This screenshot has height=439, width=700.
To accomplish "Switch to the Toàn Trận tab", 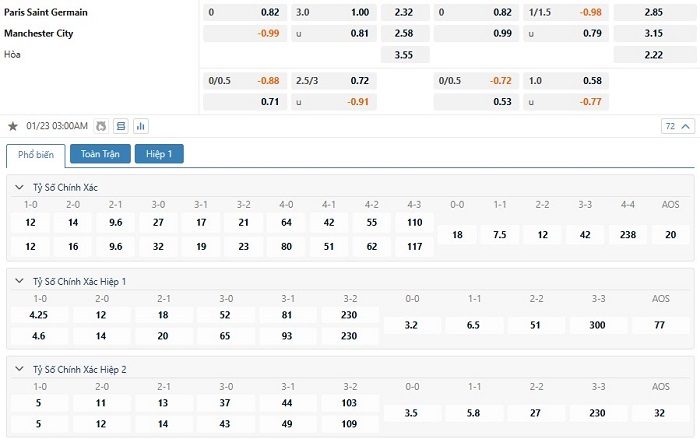I will [100, 154].
